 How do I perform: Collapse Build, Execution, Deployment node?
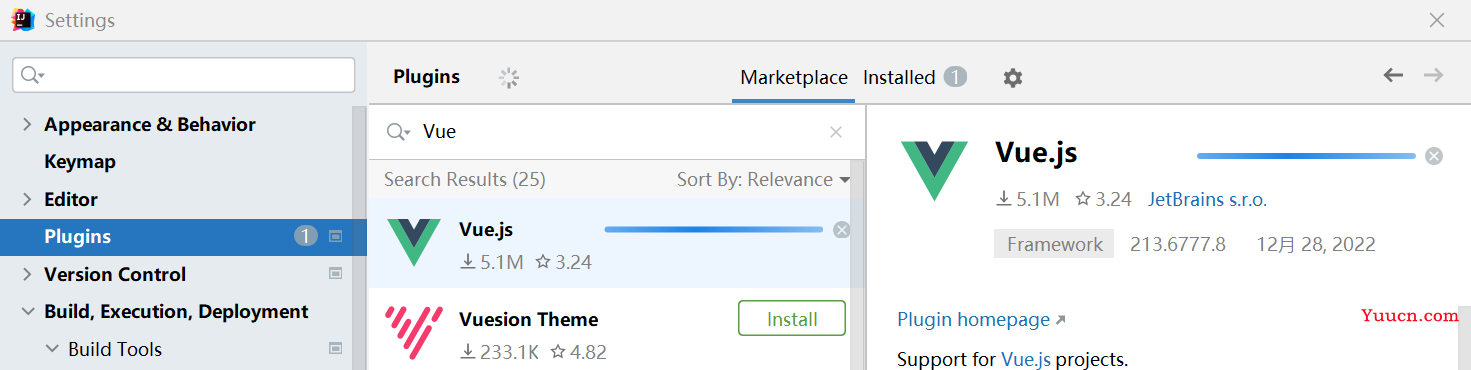tap(27, 312)
